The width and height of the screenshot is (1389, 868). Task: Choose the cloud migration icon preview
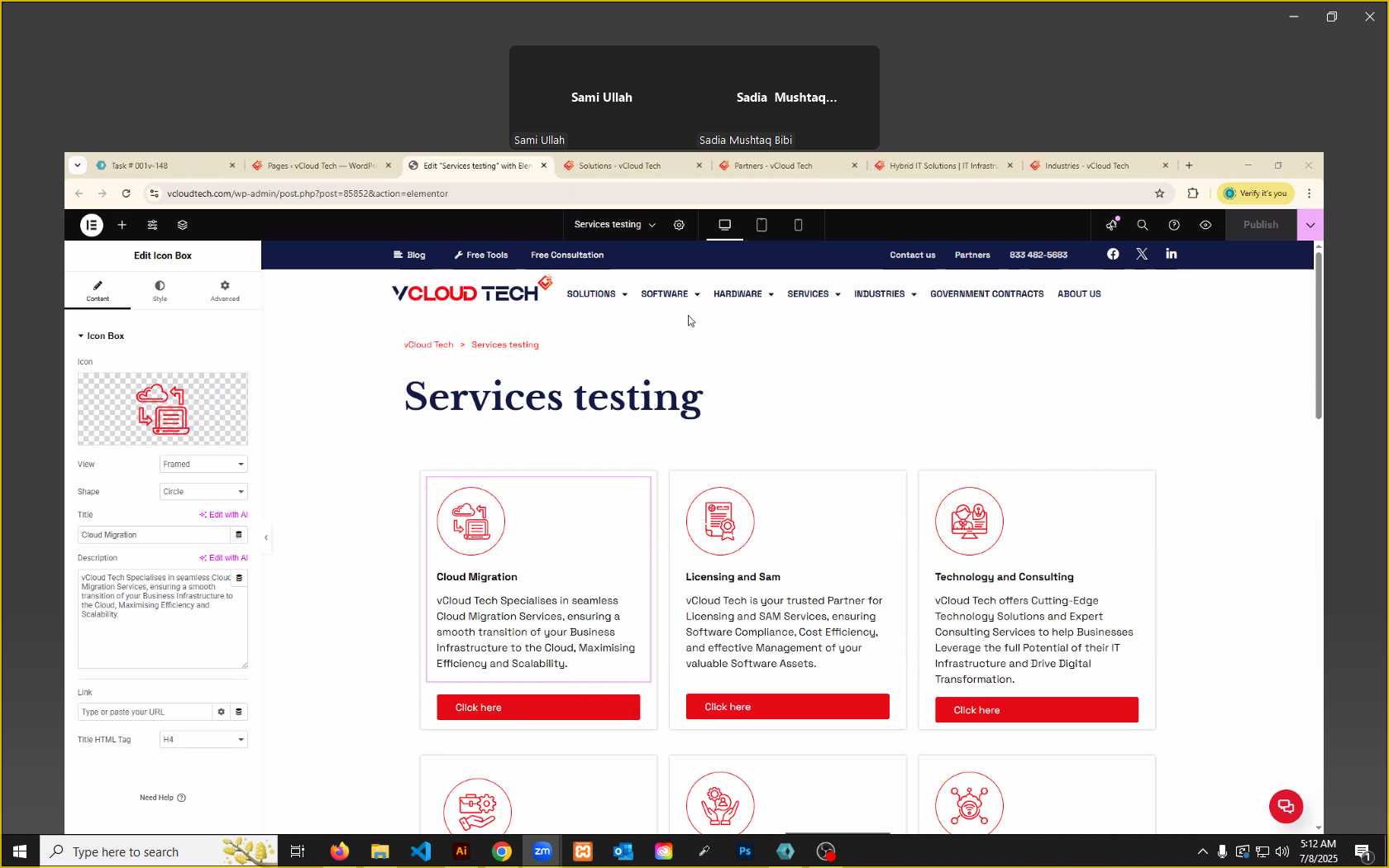[163, 409]
